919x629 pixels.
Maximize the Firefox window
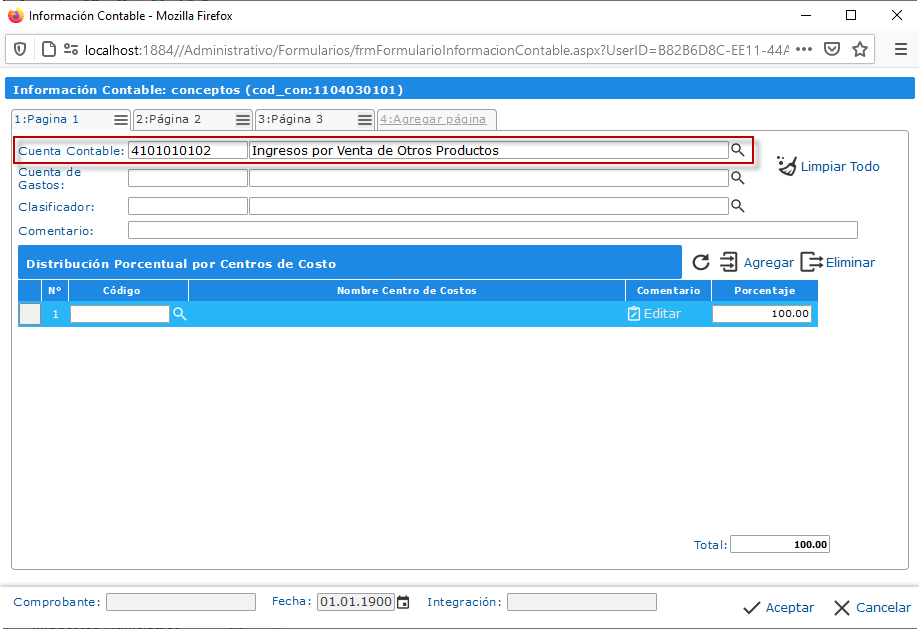coord(851,16)
